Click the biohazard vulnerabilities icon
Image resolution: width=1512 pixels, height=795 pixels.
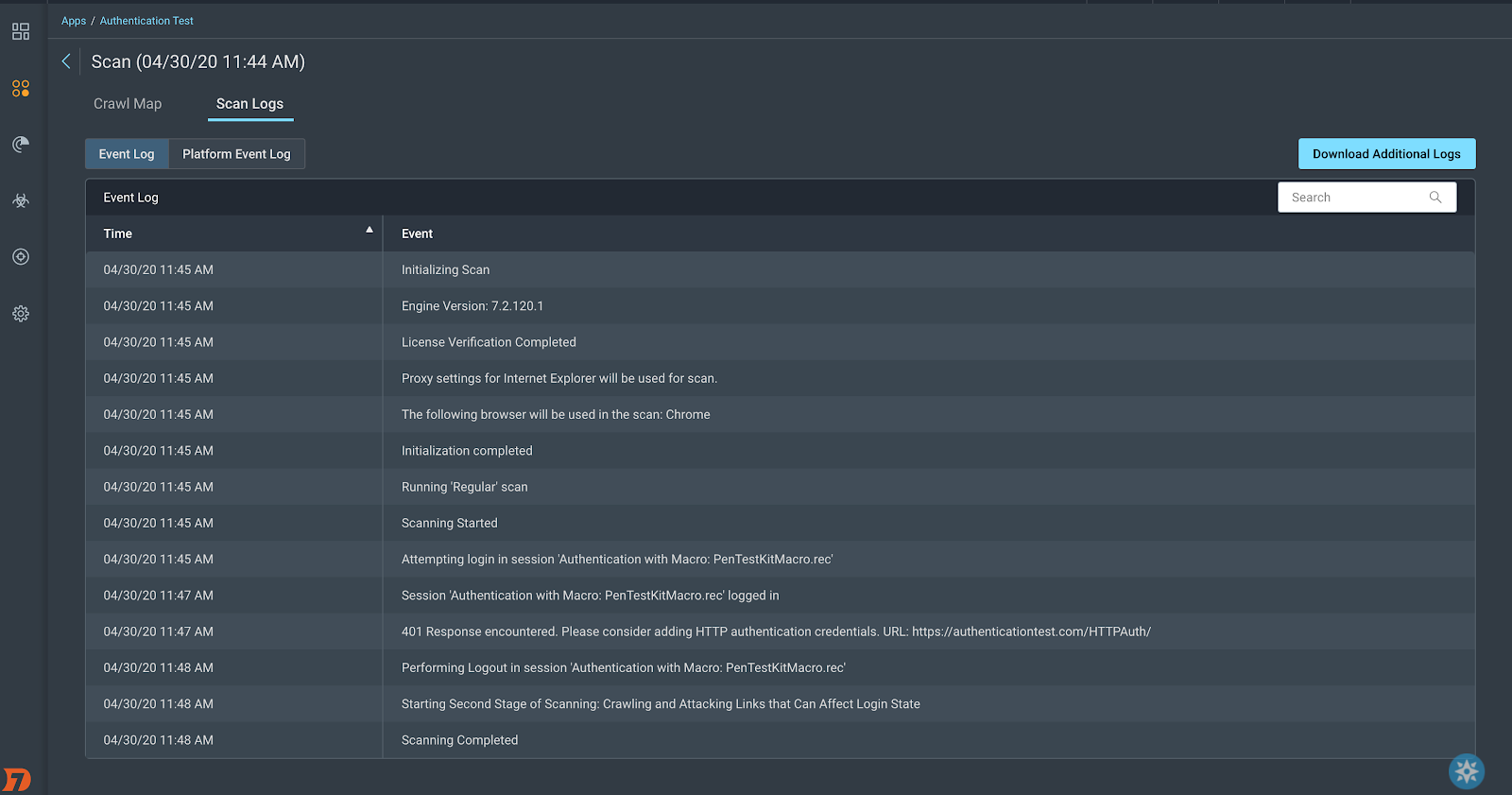[x=21, y=200]
